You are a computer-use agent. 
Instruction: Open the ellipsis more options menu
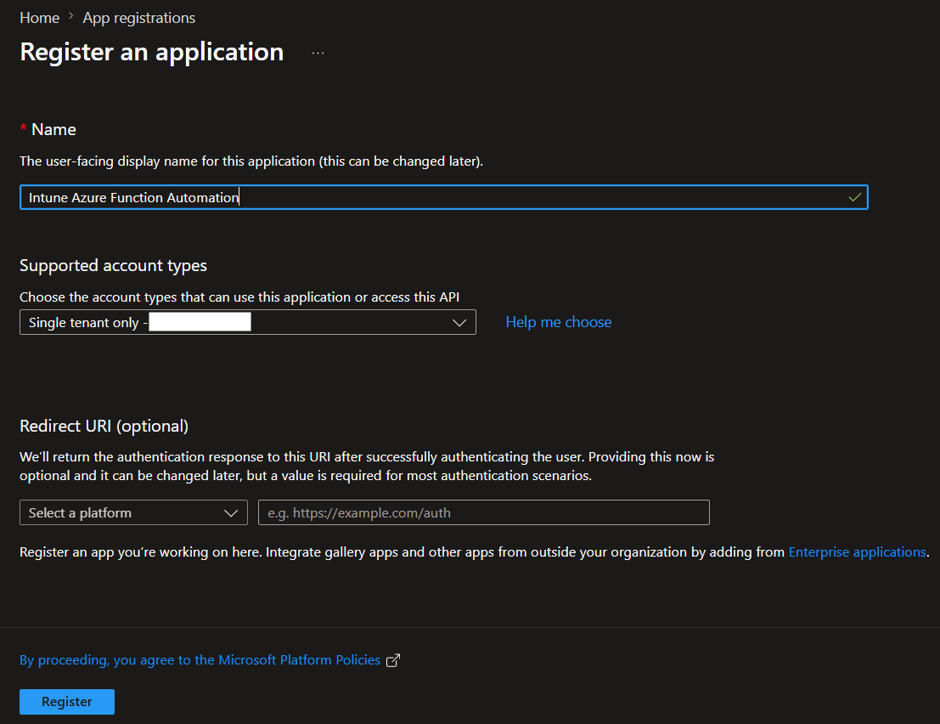point(318,53)
